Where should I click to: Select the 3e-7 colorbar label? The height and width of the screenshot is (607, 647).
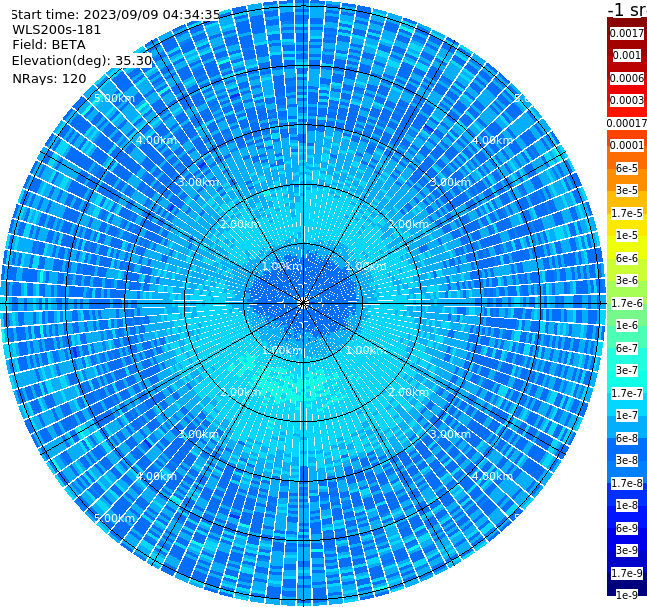click(x=627, y=370)
